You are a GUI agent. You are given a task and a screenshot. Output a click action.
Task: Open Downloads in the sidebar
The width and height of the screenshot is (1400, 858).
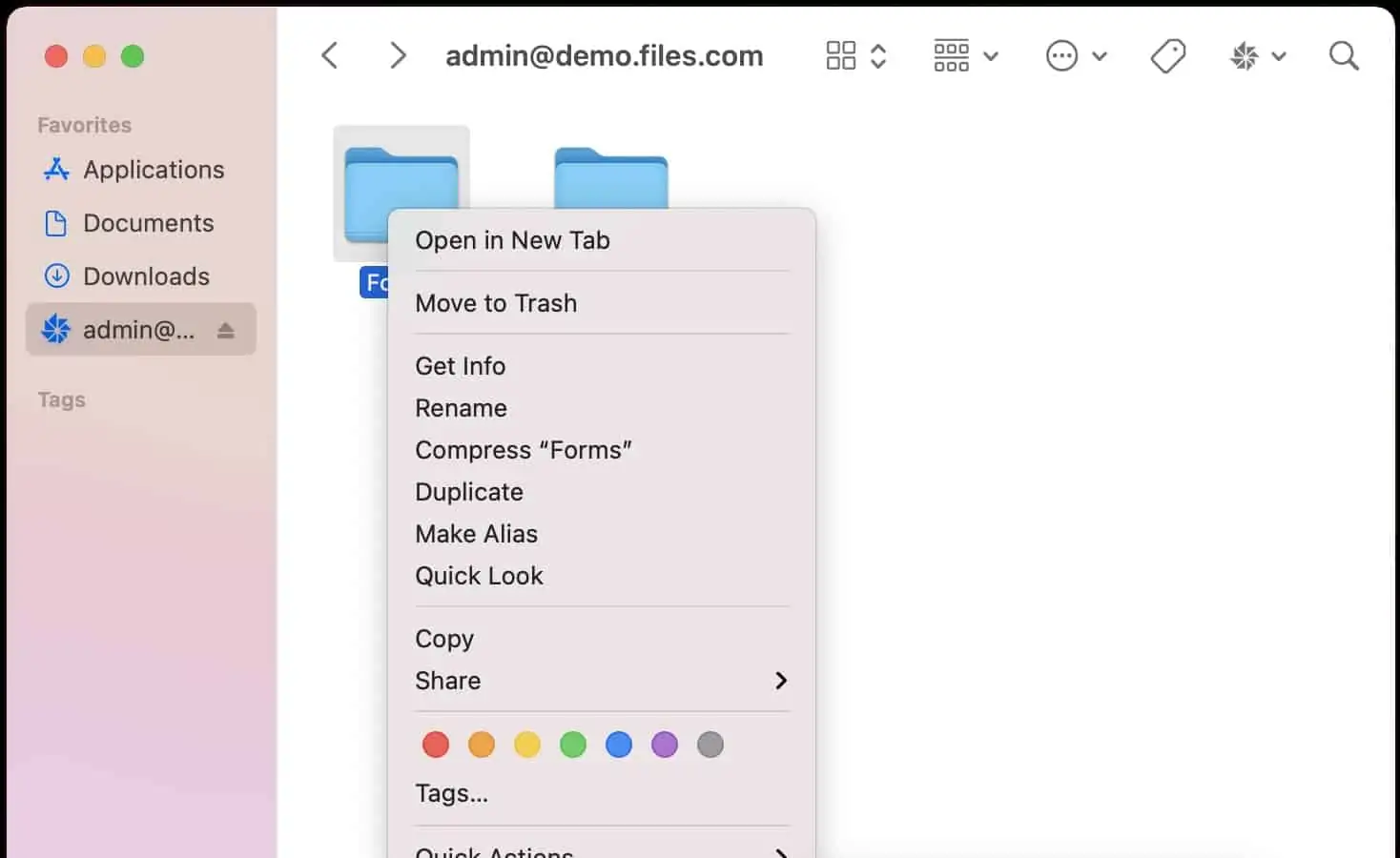[x=141, y=276]
